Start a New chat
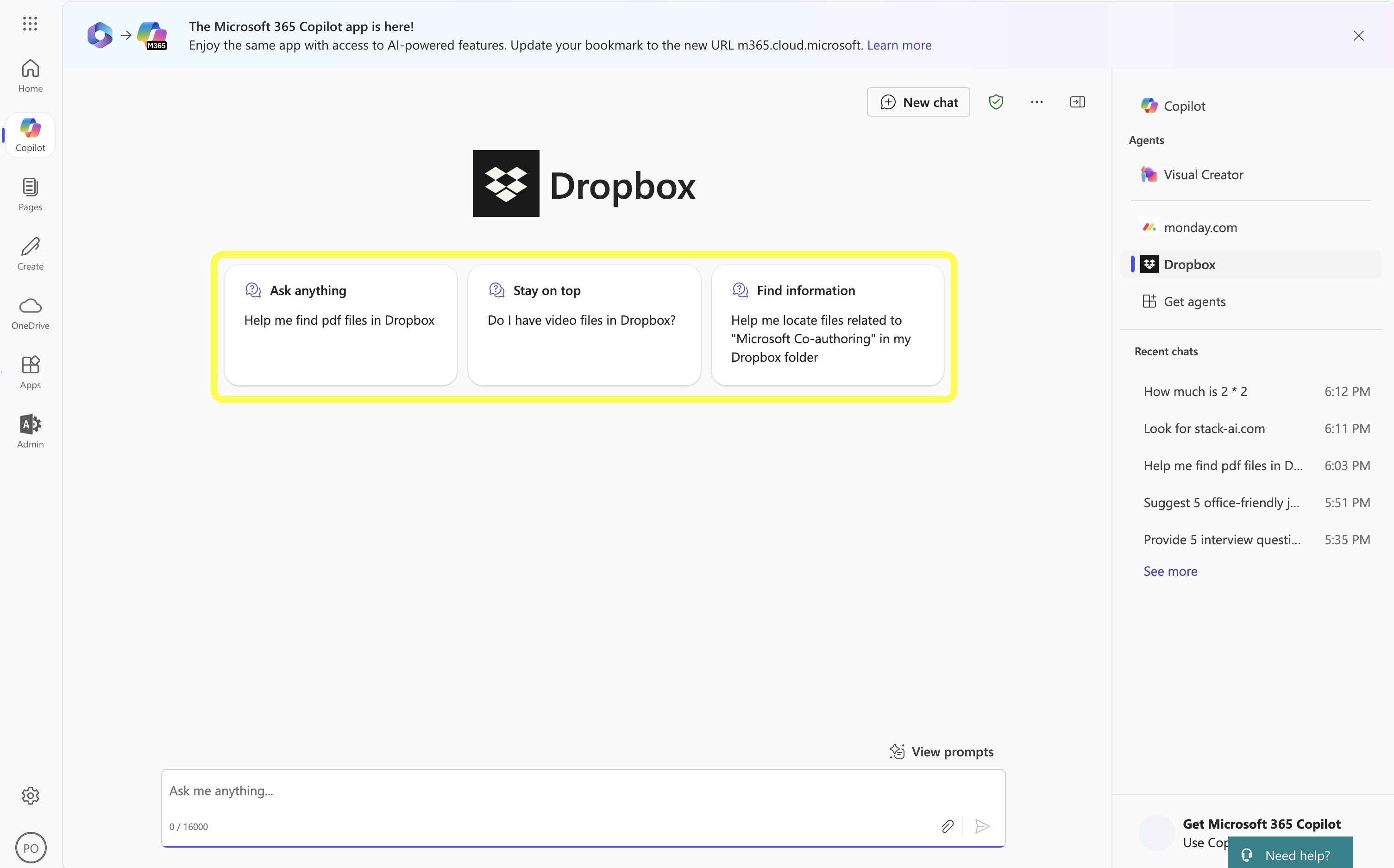Image resolution: width=1394 pixels, height=868 pixels. 918,102
